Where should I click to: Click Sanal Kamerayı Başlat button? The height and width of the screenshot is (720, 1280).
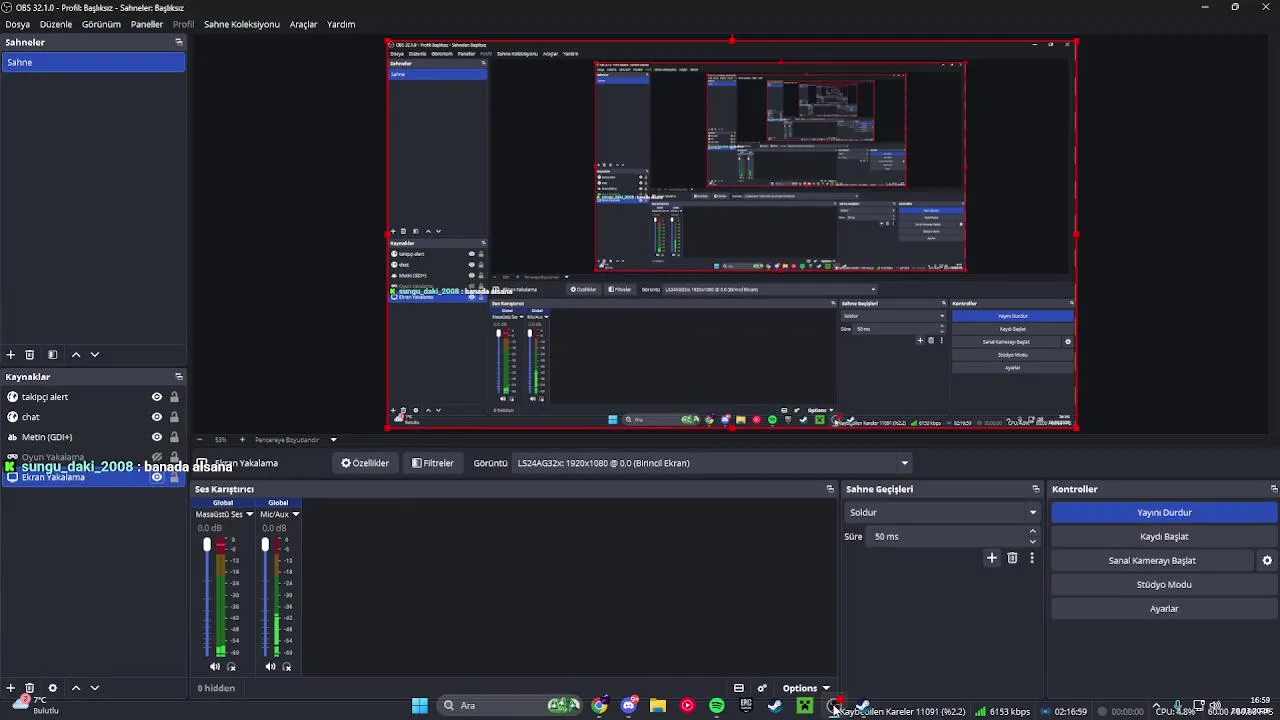click(1152, 560)
